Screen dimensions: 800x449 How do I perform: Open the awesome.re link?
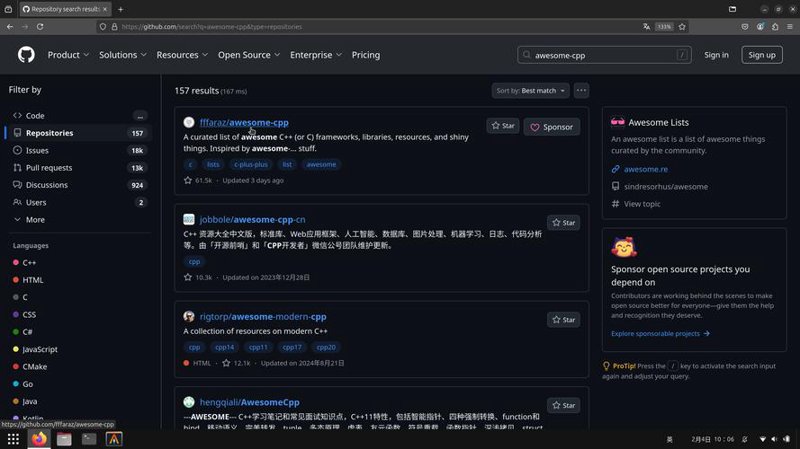coord(645,169)
